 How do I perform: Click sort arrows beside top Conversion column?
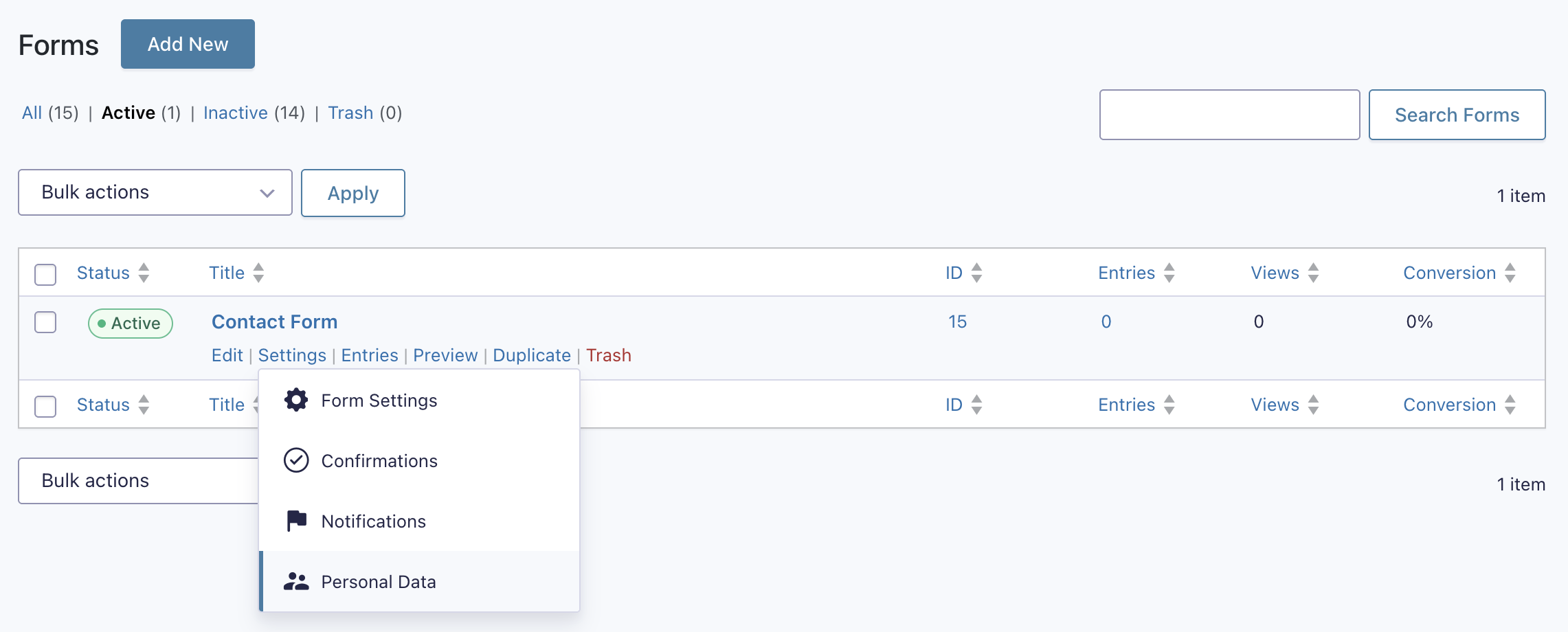tap(1510, 273)
